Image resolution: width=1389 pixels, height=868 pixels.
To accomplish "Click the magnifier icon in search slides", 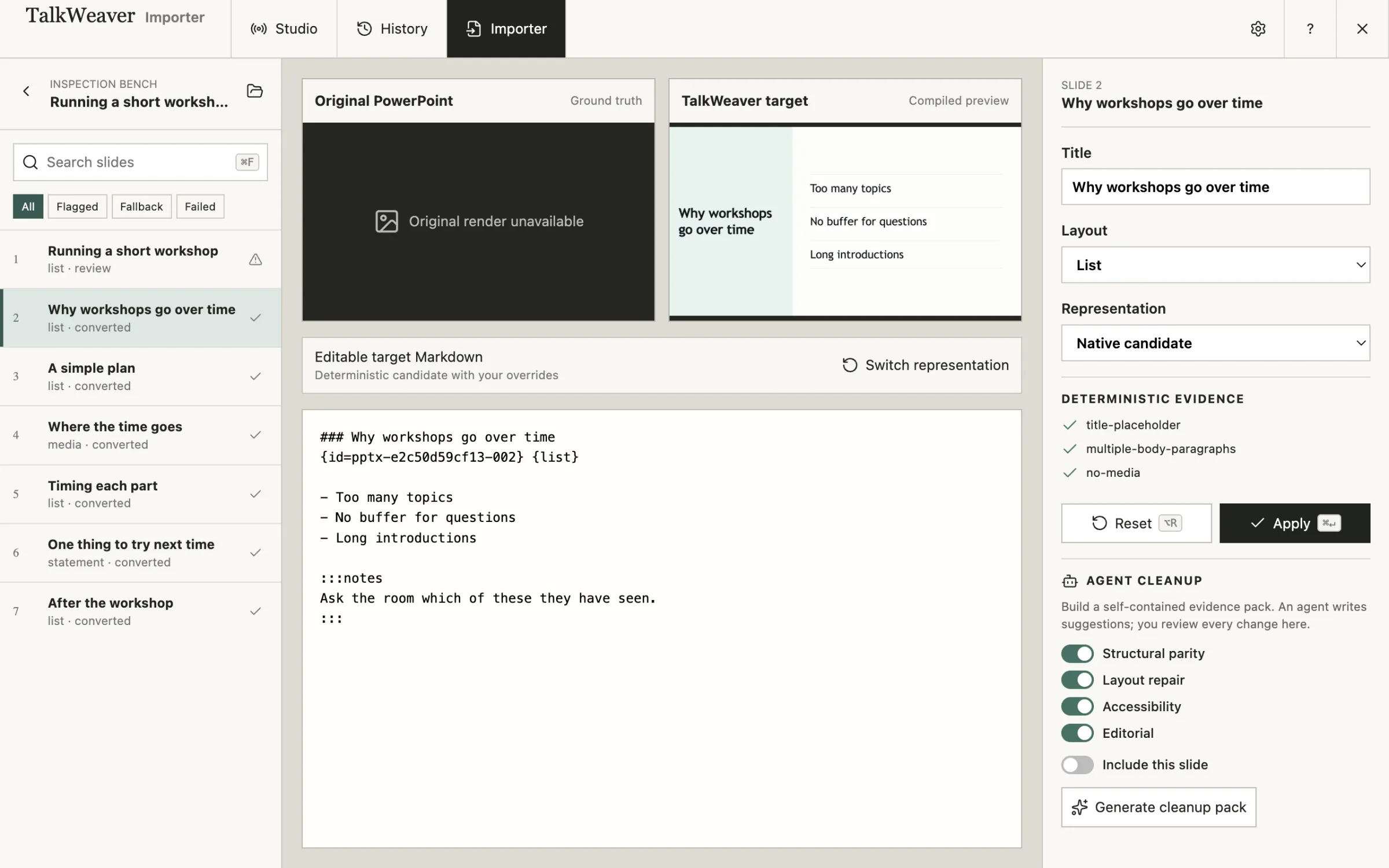I will point(30,162).
